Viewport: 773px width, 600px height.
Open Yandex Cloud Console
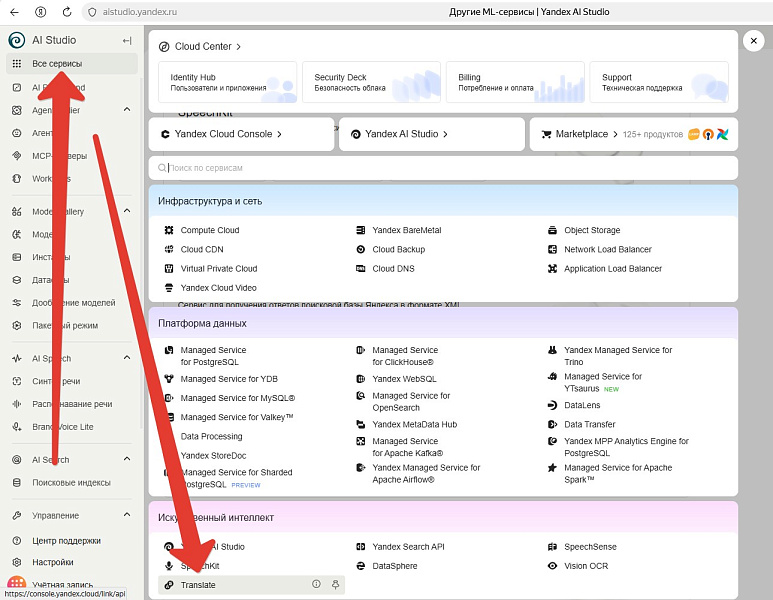pyautogui.click(x=241, y=134)
